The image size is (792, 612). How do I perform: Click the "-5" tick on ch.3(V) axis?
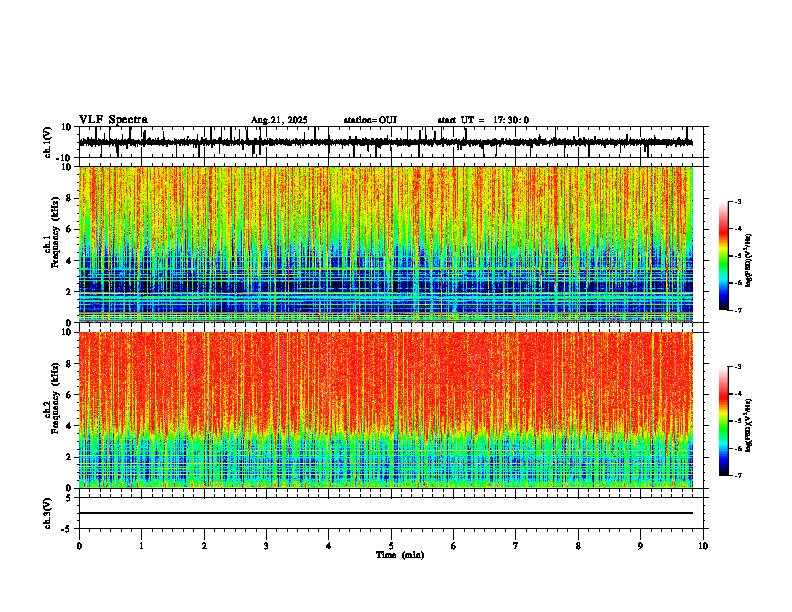(x=68, y=529)
